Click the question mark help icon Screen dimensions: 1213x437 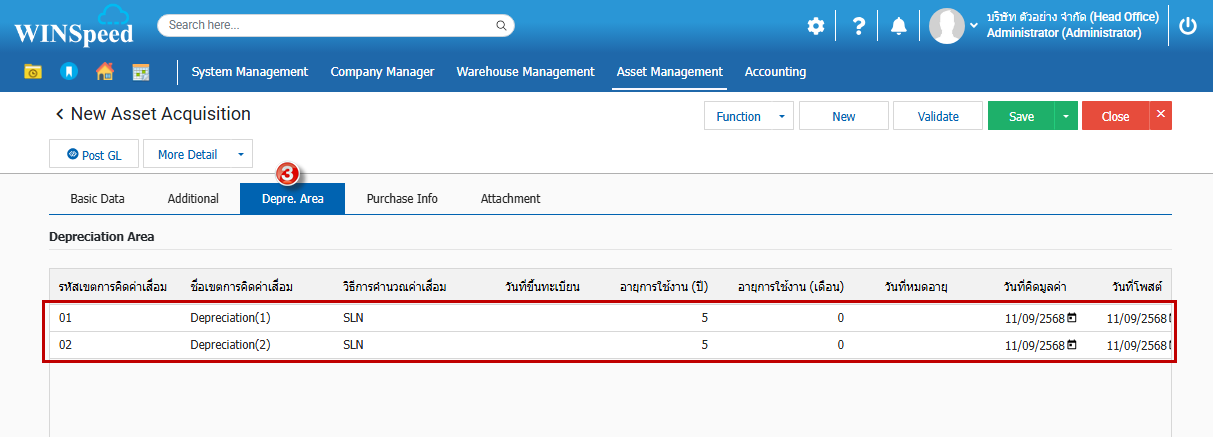pyautogui.click(x=858, y=26)
